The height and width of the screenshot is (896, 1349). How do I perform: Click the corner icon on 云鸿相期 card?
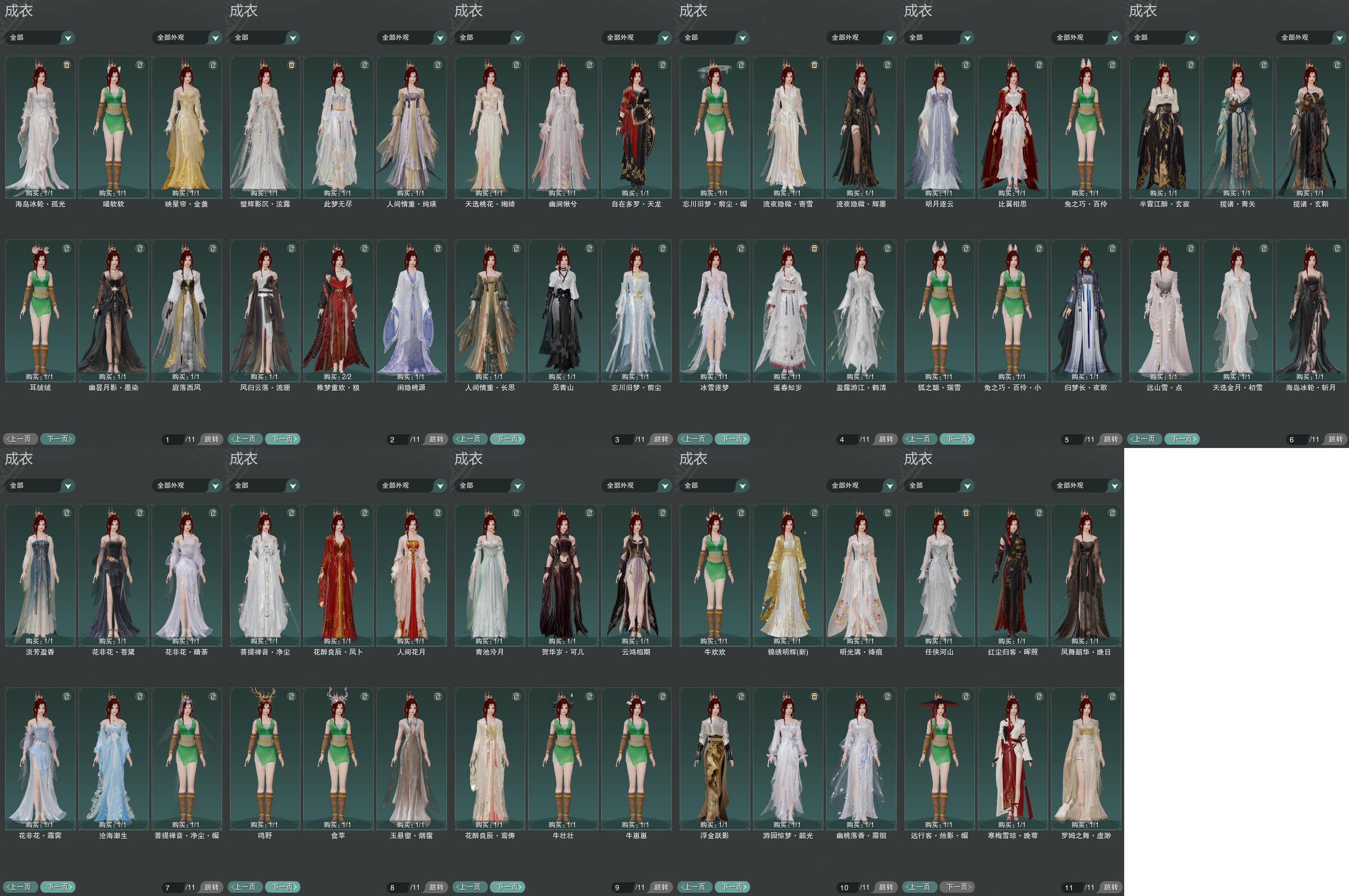click(663, 513)
